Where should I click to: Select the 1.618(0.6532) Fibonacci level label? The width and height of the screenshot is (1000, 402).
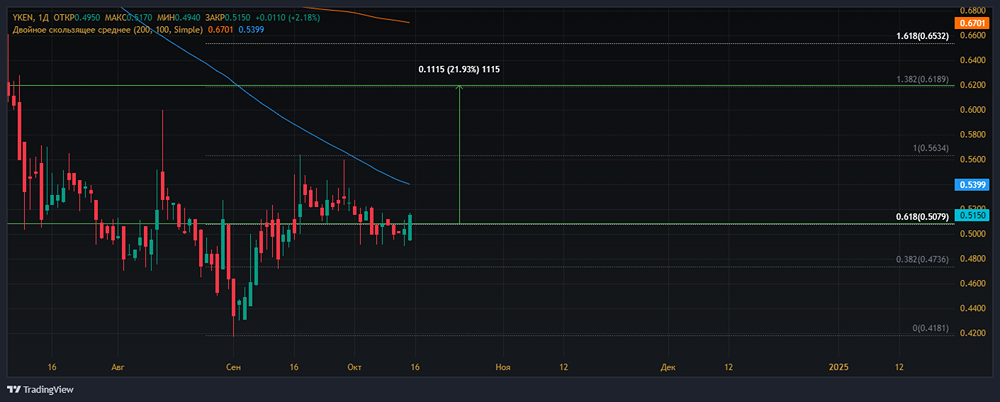point(923,37)
